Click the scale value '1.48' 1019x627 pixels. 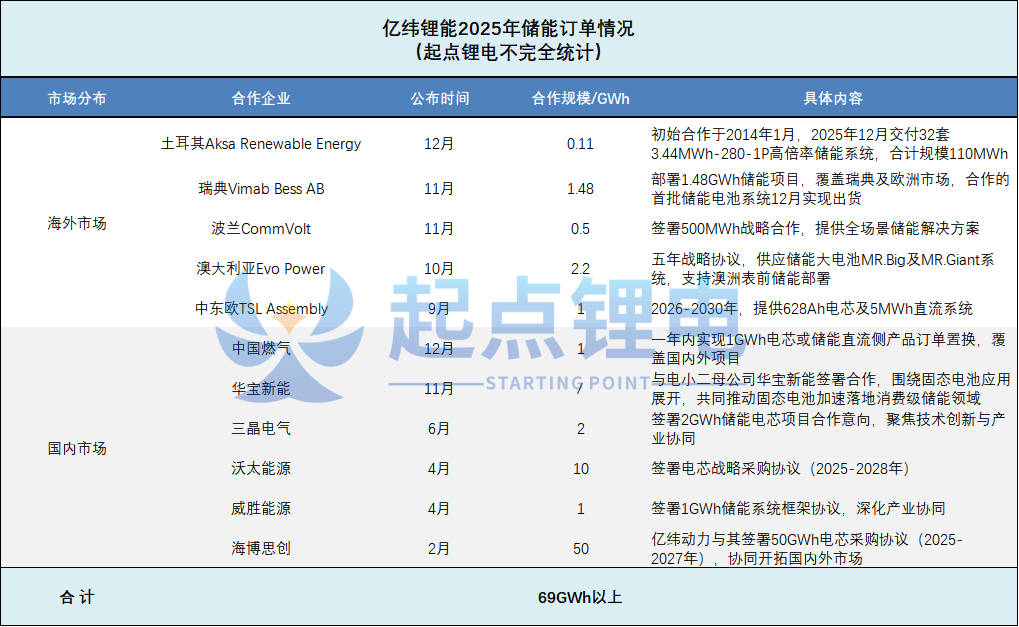pyautogui.click(x=580, y=189)
